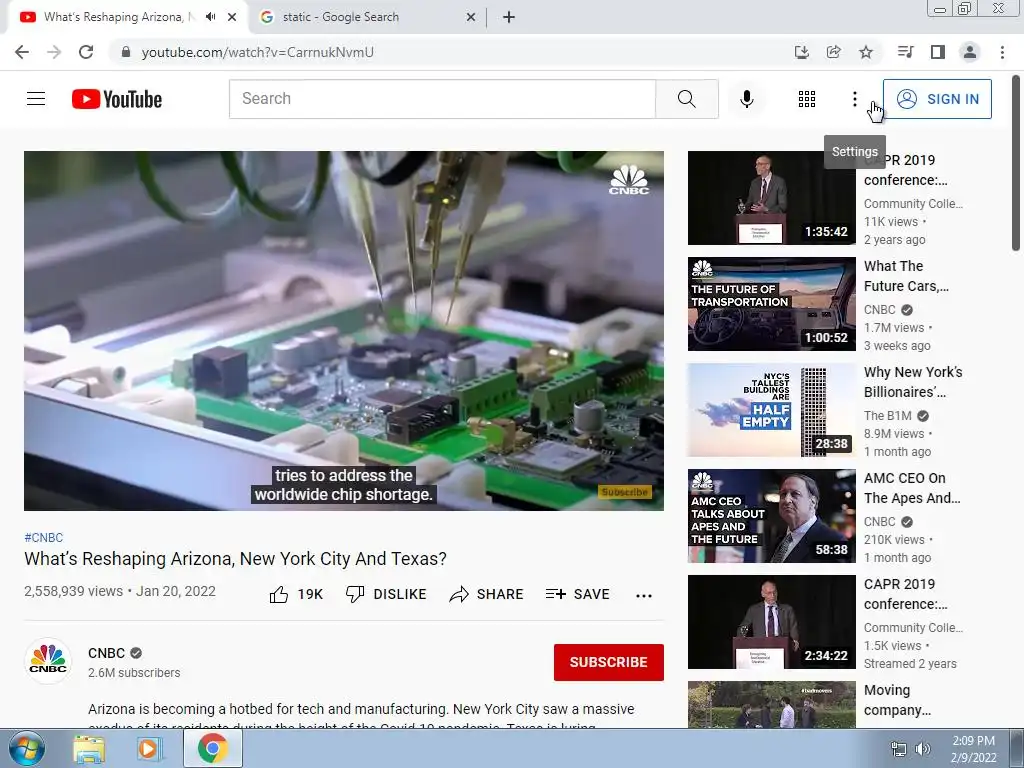Viewport: 1024px width, 768px height.
Task: Open the YouTube apps grid
Action: 807,99
